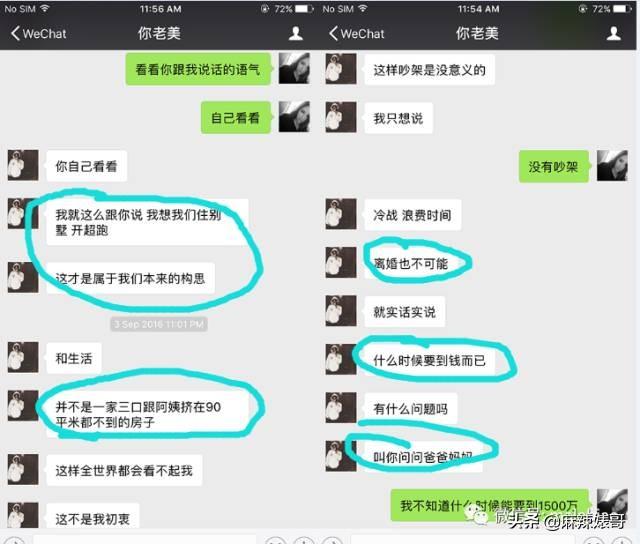
Task: Select message 并不是一家三口跟阿姨挤在90平米
Action: (x=148, y=414)
